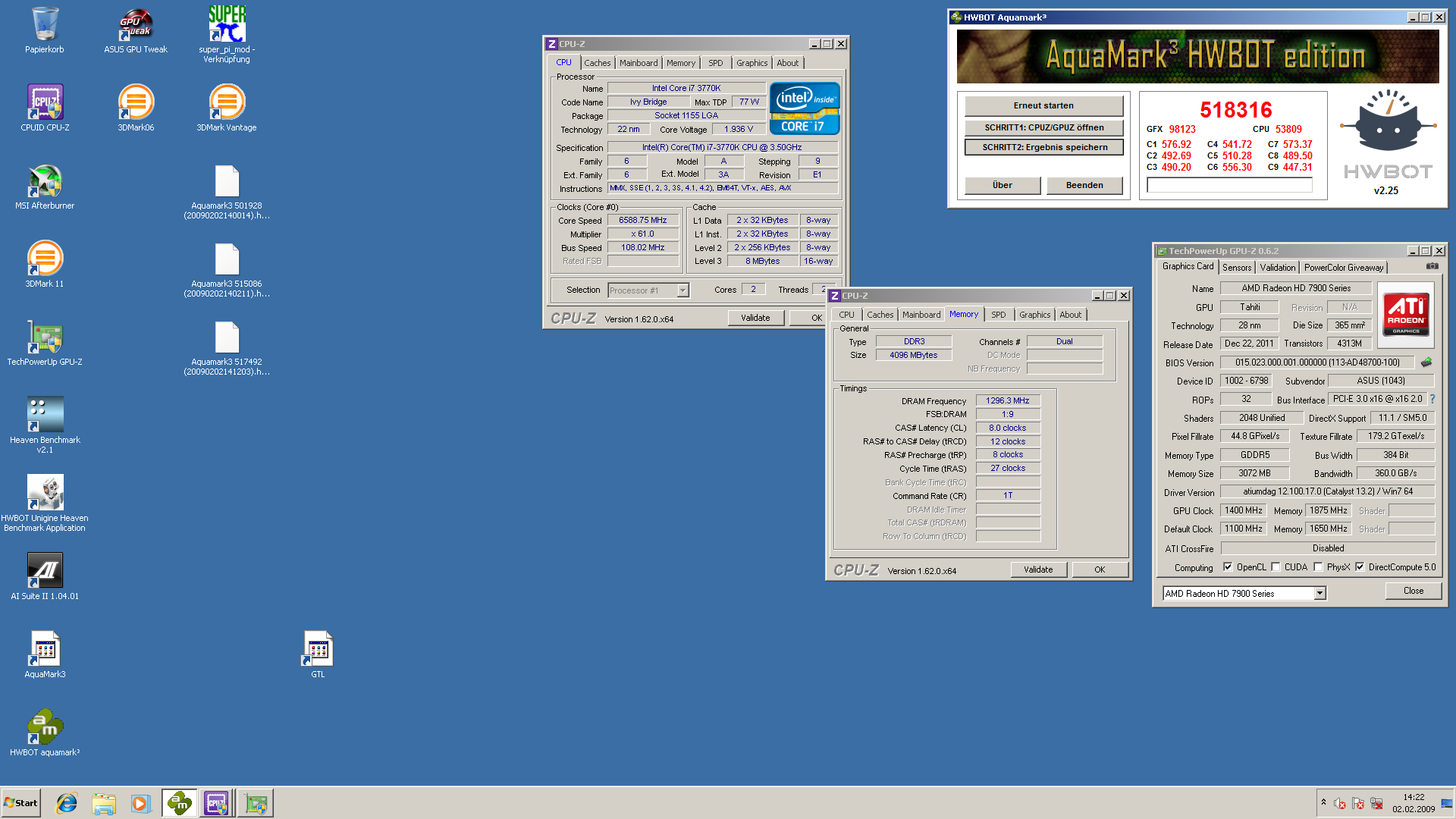
Task: Click Close button in GPU-Z
Action: click(1414, 591)
